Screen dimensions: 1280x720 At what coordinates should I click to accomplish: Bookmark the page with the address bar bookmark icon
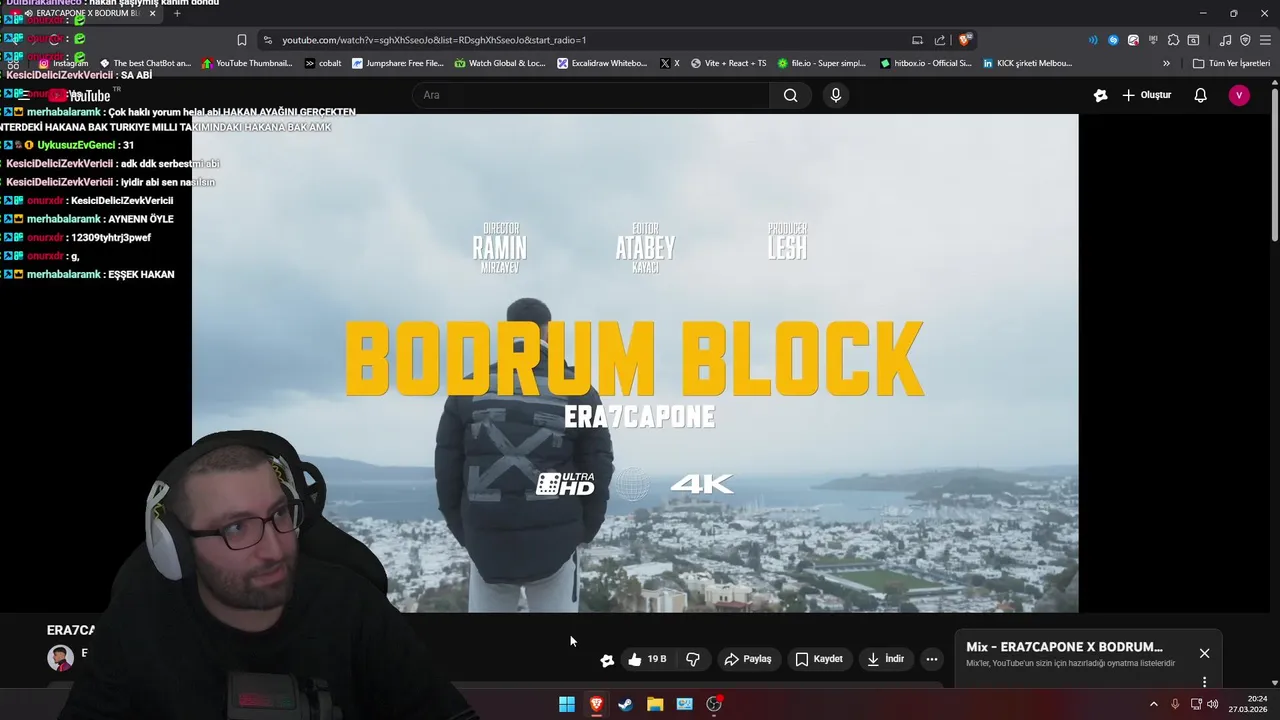[242, 40]
